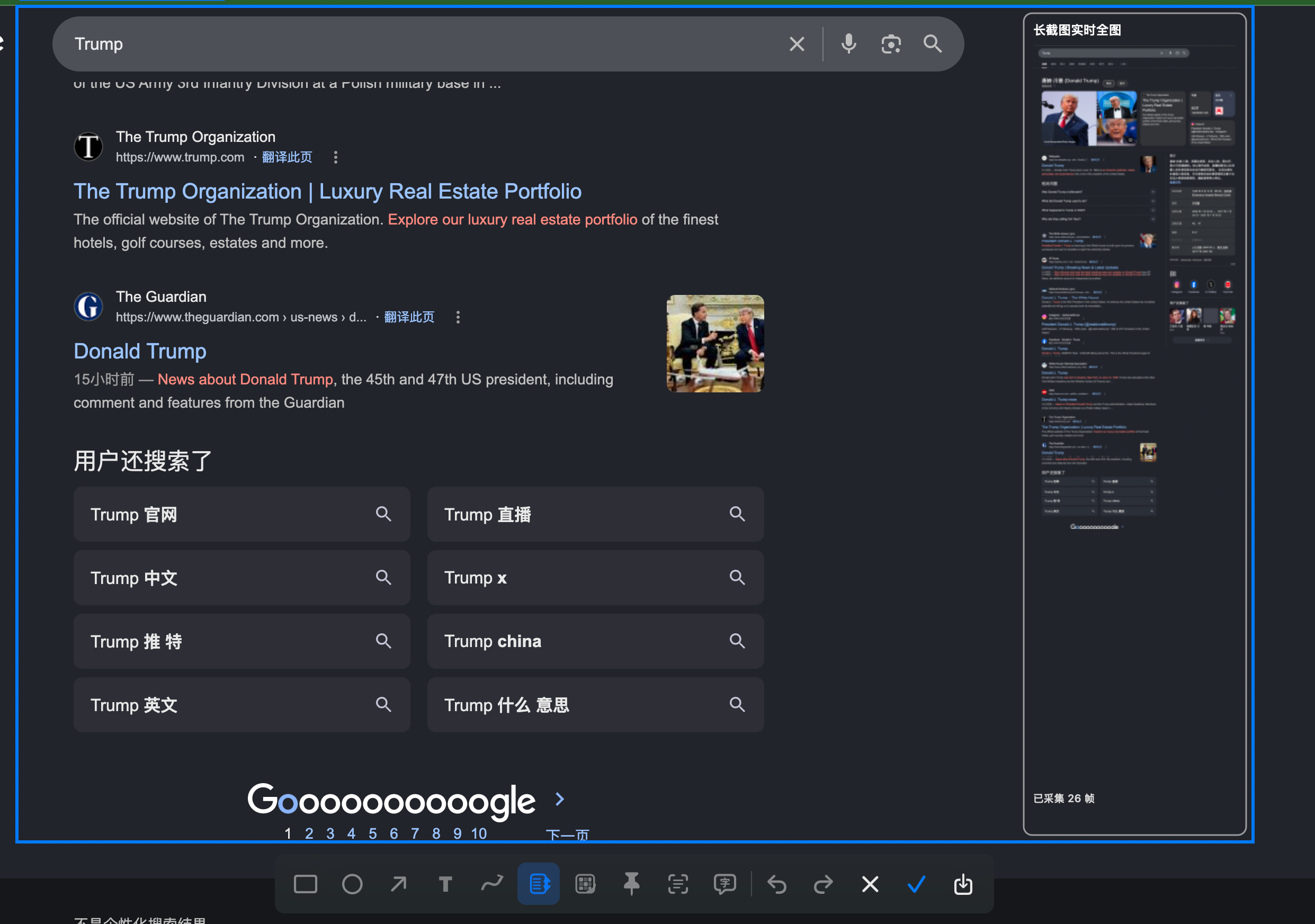Cancel the screenshot with X button
Screen dimensions: 1315x924
870,884
